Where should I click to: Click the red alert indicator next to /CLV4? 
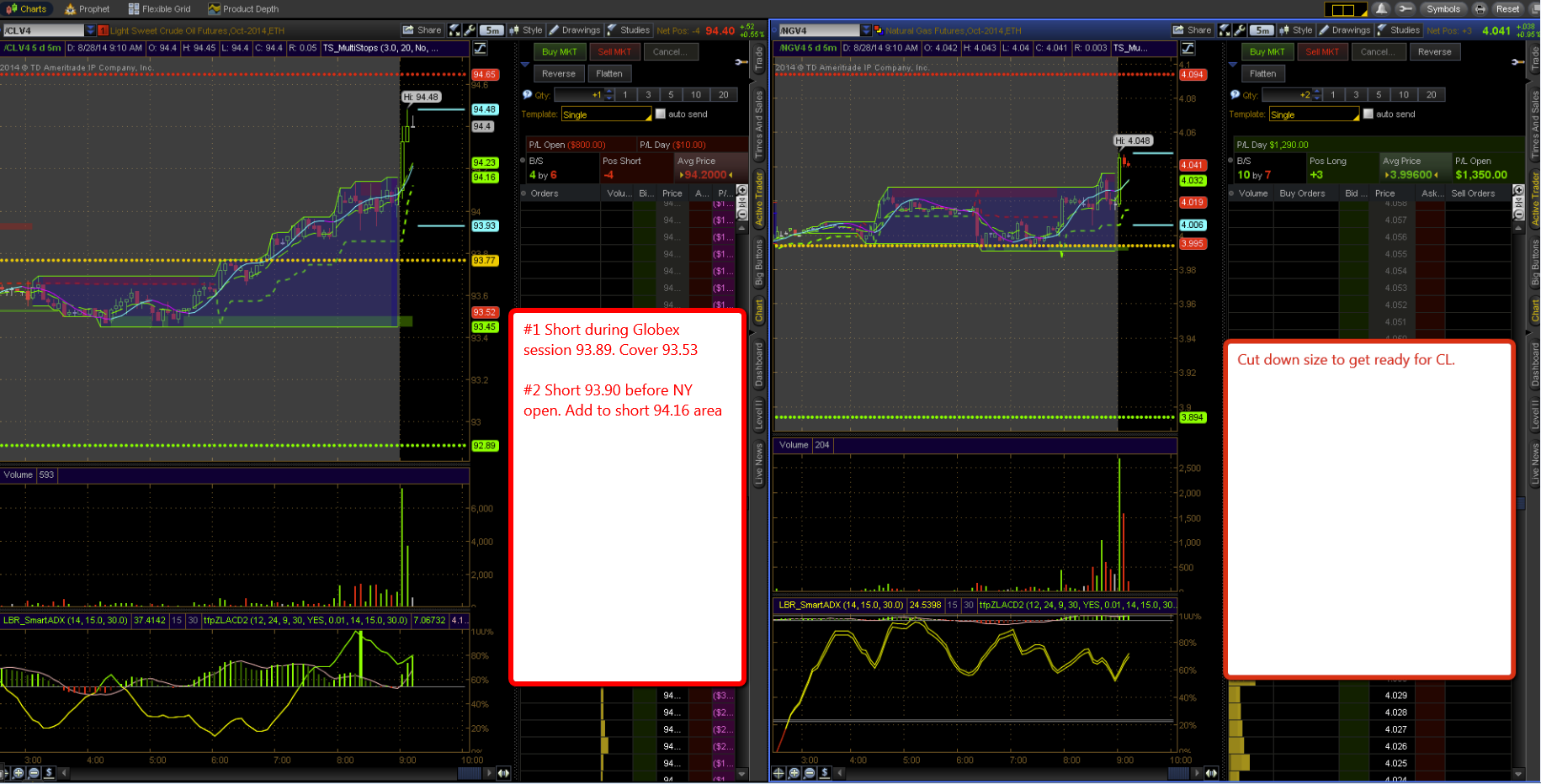tap(104, 30)
